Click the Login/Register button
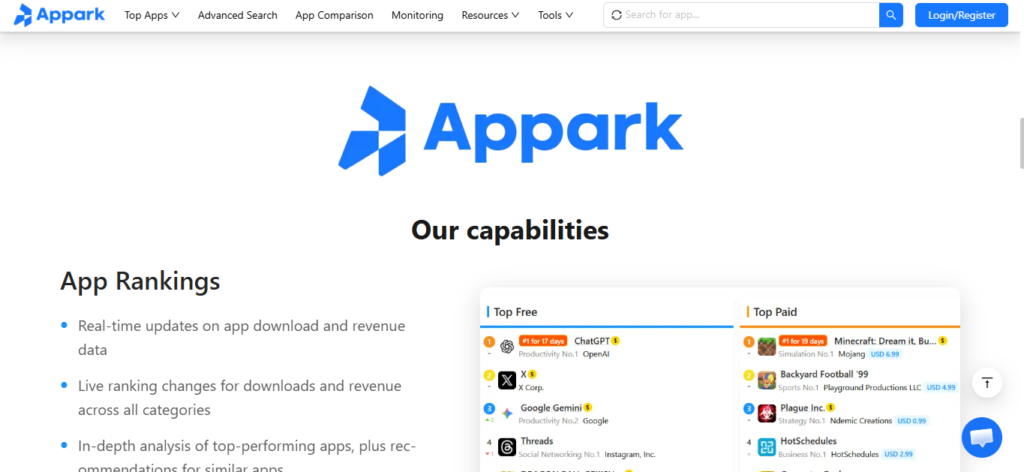 (x=961, y=15)
